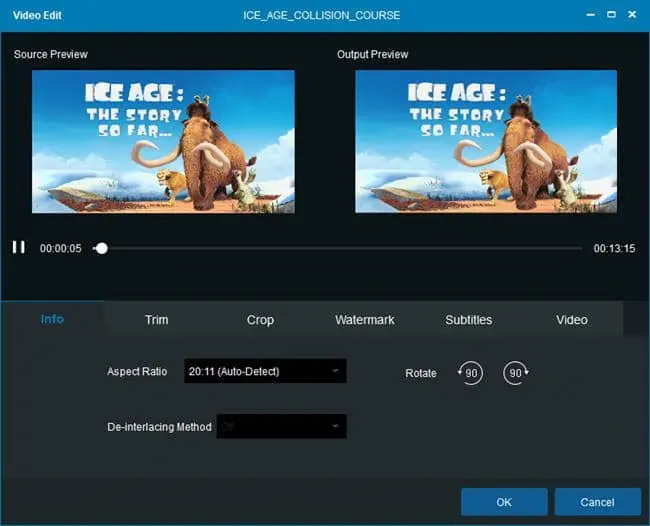Image resolution: width=650 pixels, height=526 pixels.
Task: Minimize the Video Edit window
Action: click(x=586, y=16)
